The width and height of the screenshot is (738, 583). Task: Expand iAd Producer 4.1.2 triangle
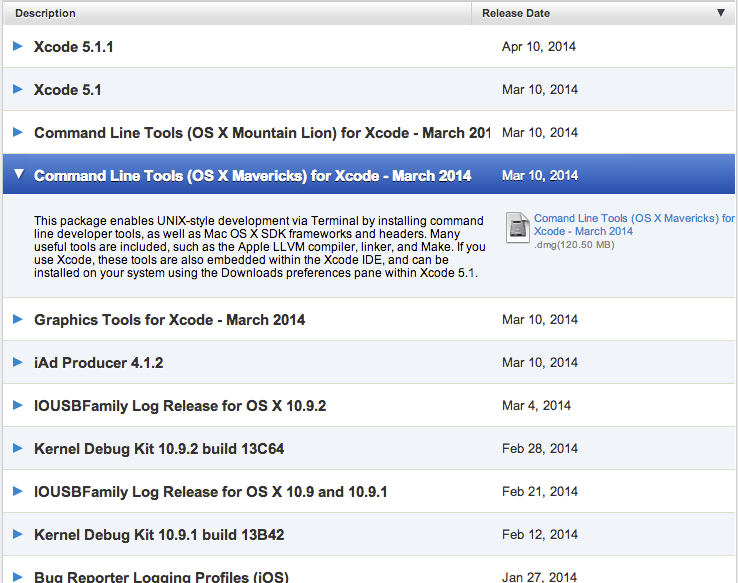point(18,362)
